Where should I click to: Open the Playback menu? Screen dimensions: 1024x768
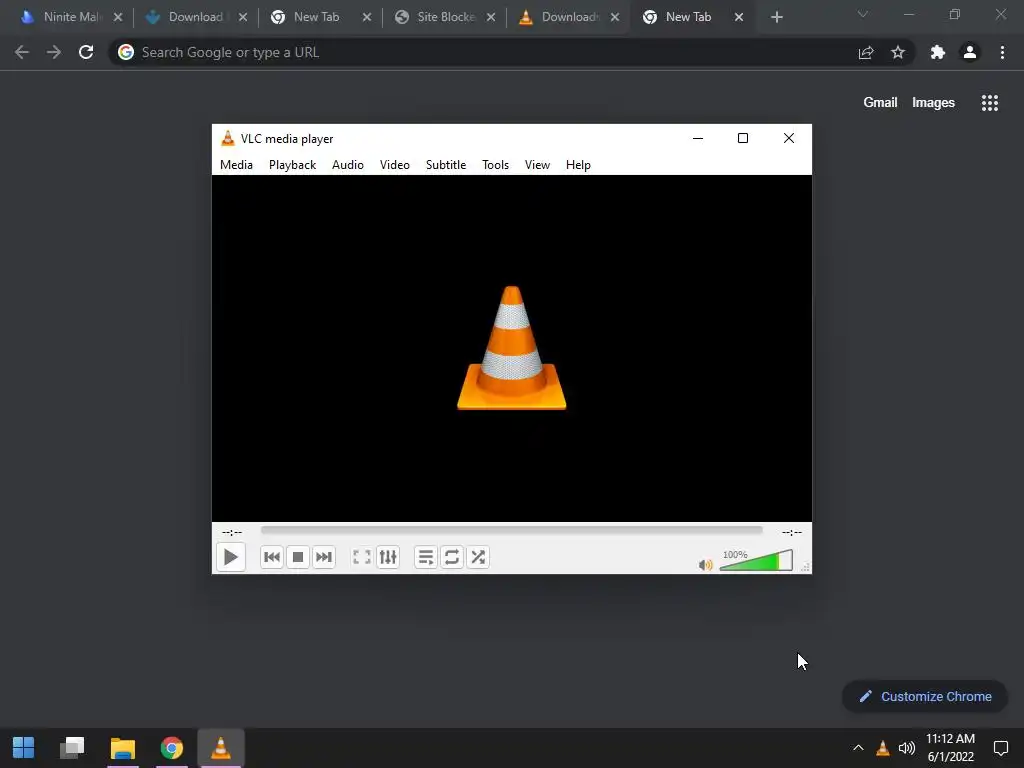(x=293, y=165)
